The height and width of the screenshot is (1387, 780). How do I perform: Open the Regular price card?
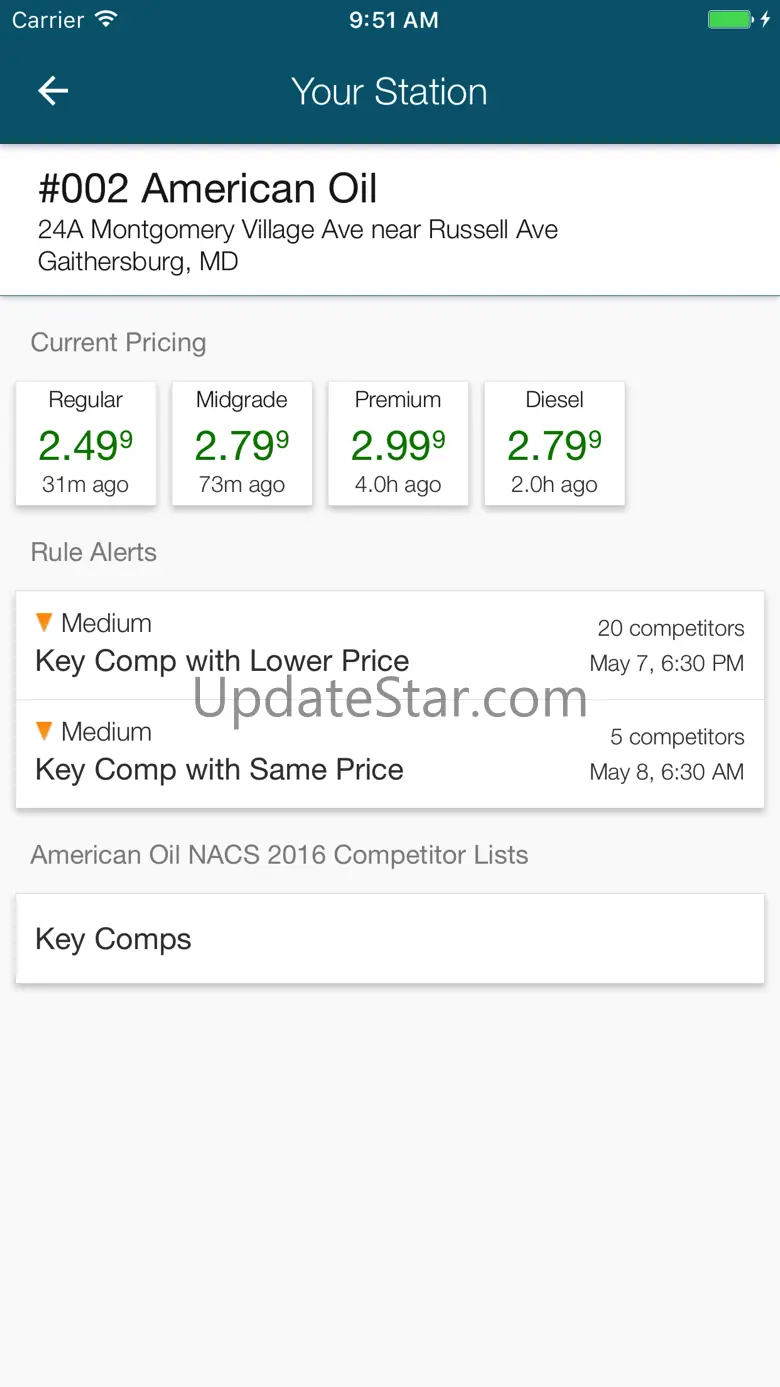click(x=86, y=443)
